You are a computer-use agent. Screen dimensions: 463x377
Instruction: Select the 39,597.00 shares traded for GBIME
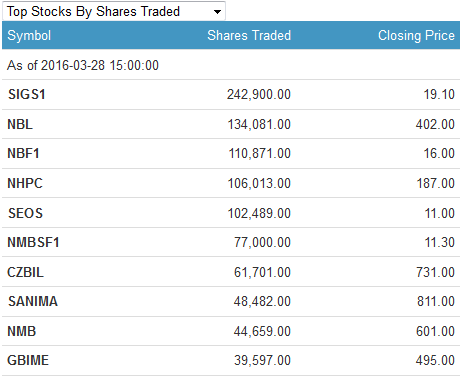point(262,360)
